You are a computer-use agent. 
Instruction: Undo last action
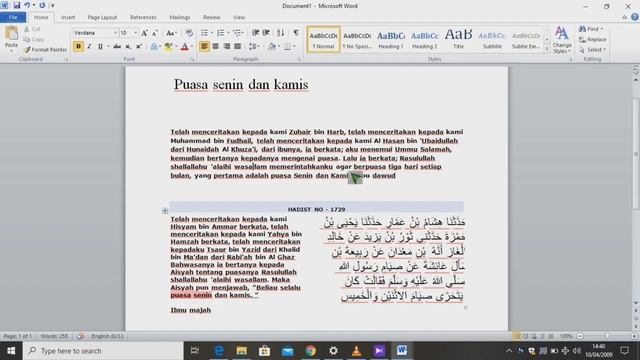pos(27,6)
